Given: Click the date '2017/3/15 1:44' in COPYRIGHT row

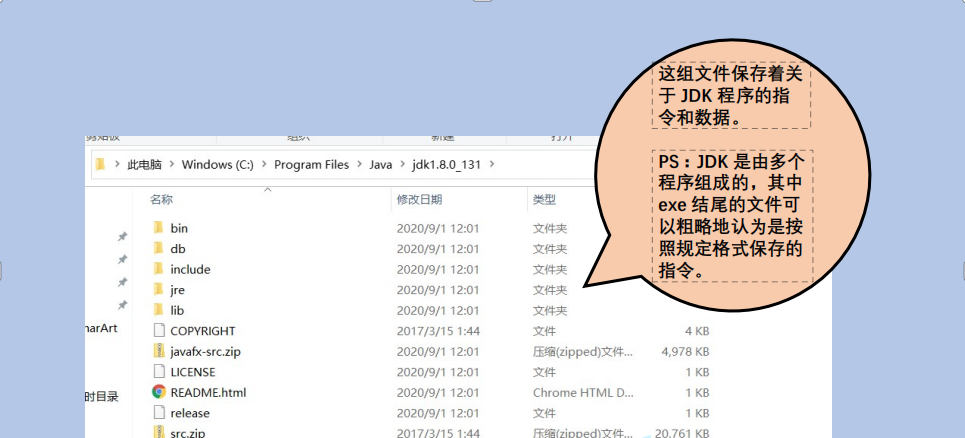Looking at the screenshot, I should pos(438,331).
